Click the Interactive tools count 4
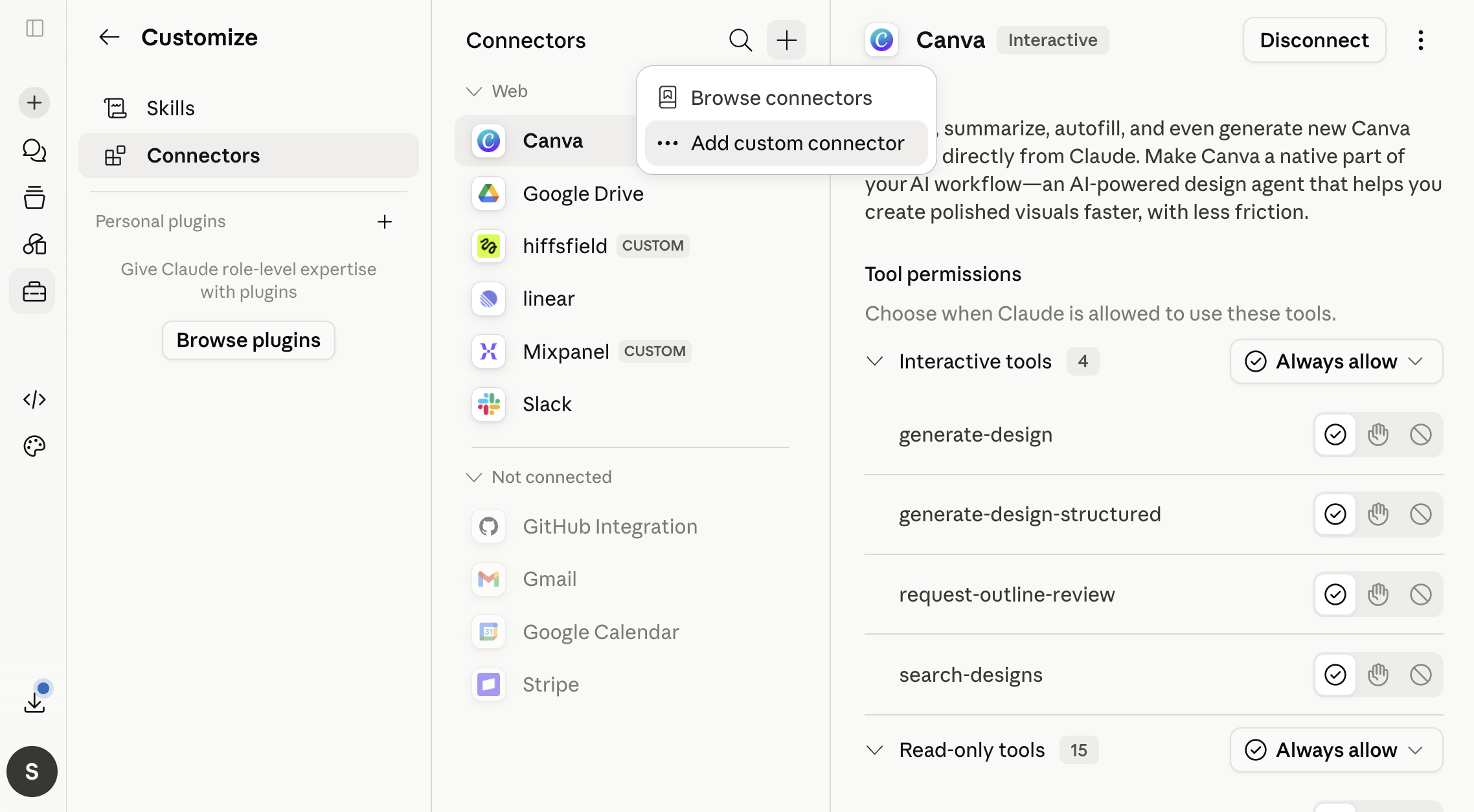 tap(1083, 361)
